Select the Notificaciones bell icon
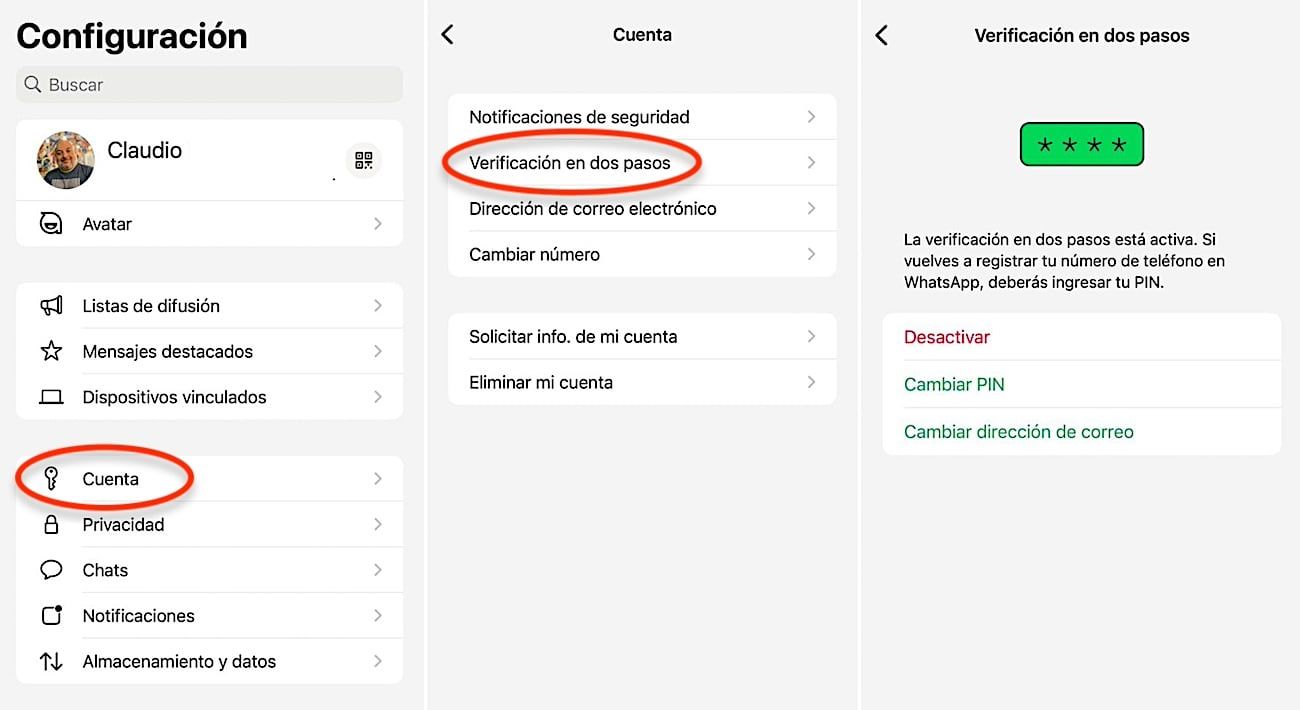1300x710 pixels. coord(51,615)
